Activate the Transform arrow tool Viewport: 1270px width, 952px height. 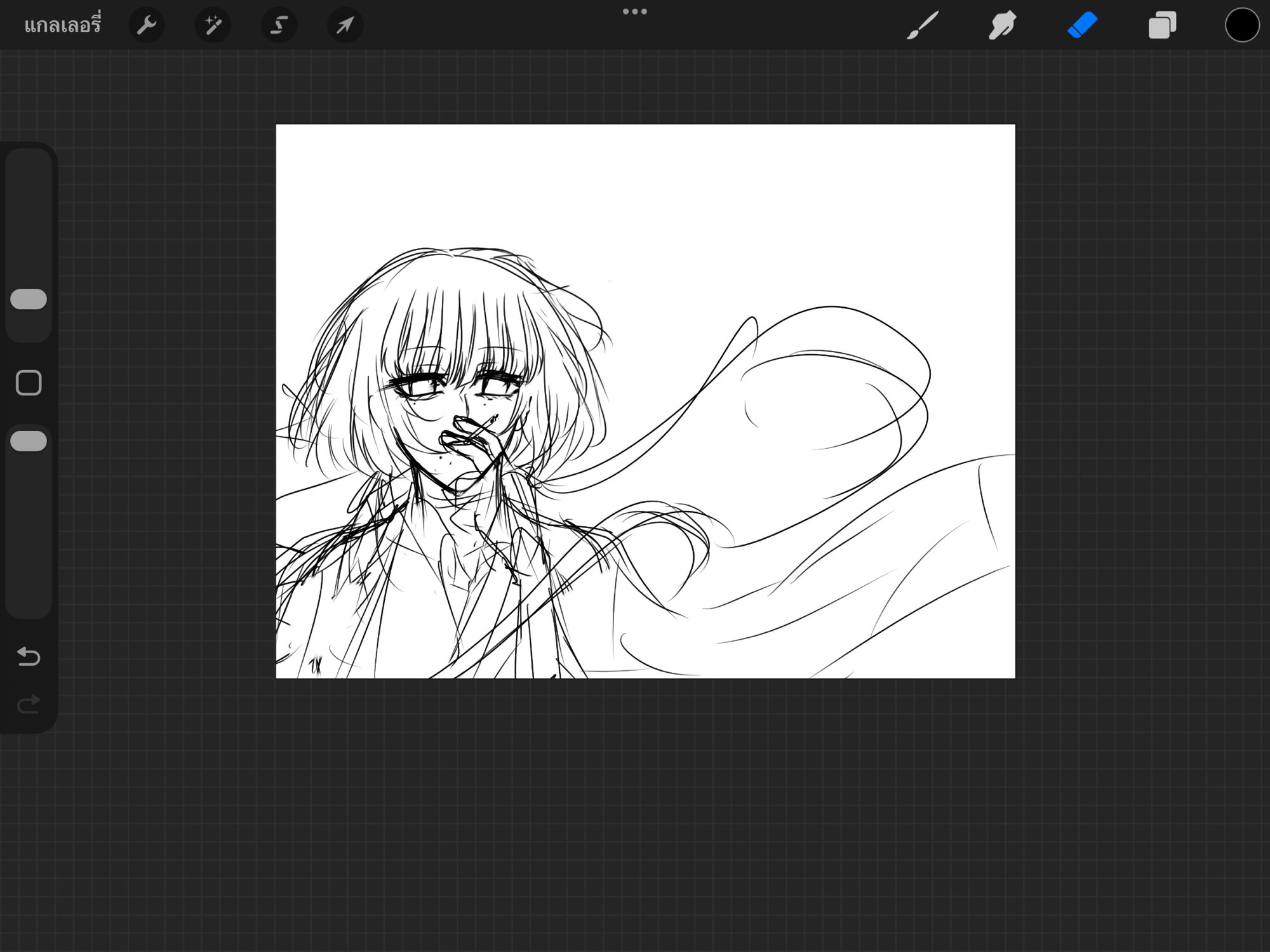coord(345,25)
